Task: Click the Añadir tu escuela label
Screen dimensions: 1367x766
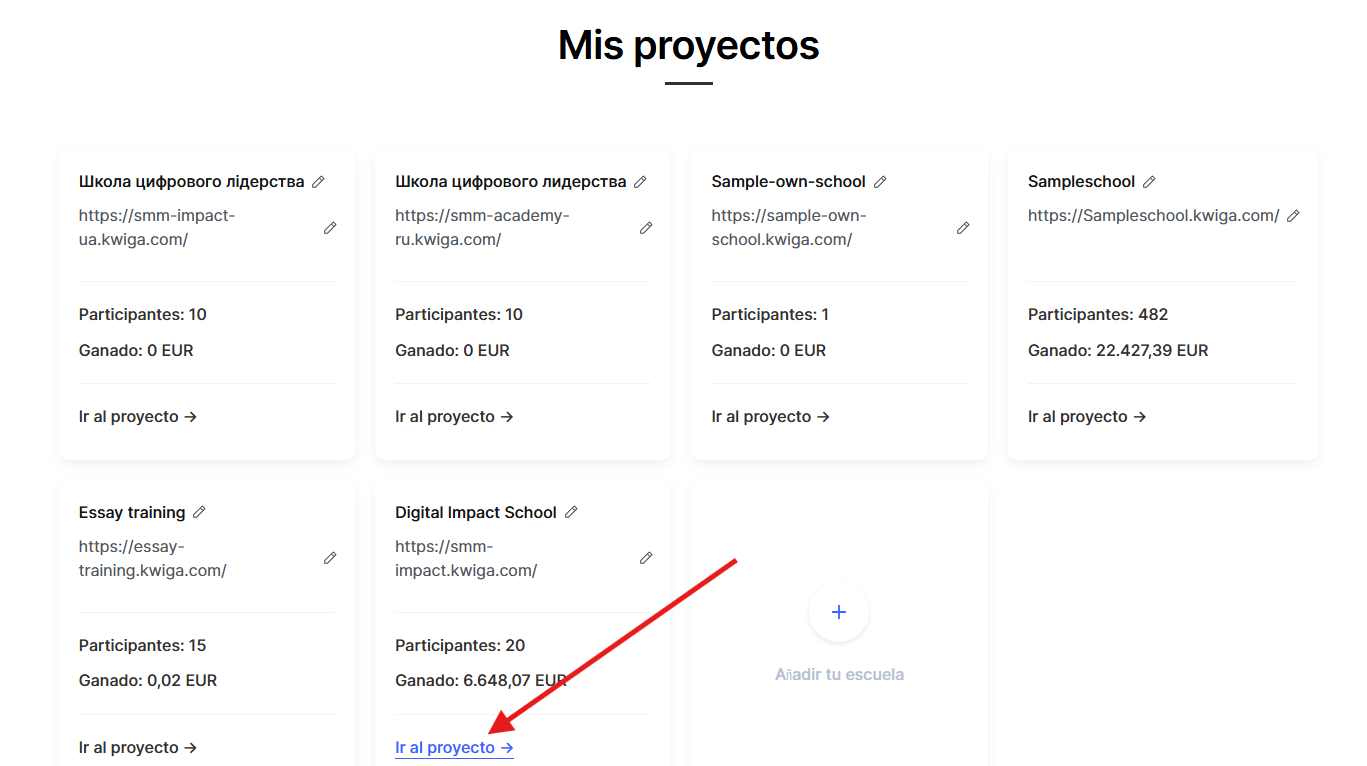Action: click(x=839, y=675)
